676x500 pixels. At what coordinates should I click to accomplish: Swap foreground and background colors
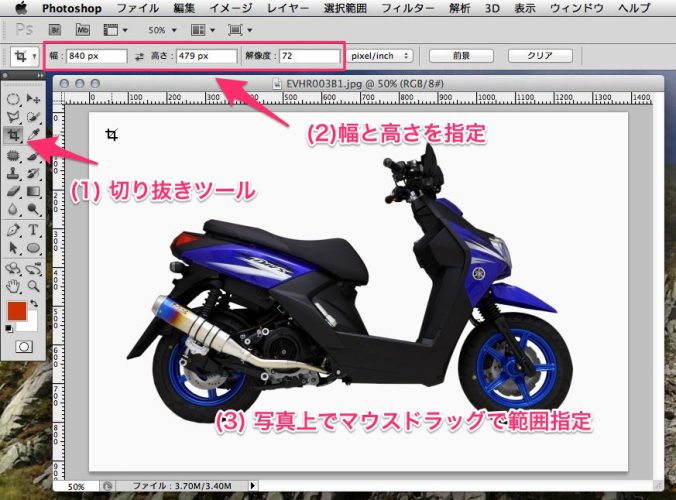34,303
